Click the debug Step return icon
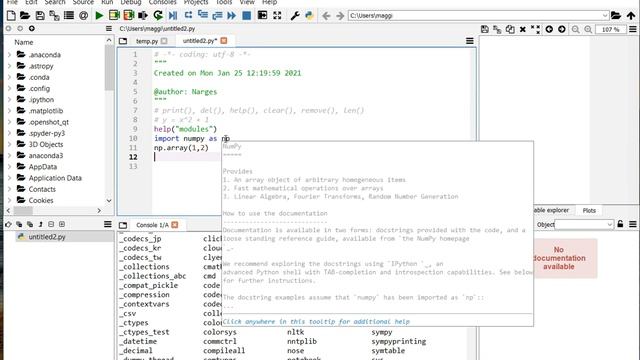This screenshot has width=640, height=360. 217,16
